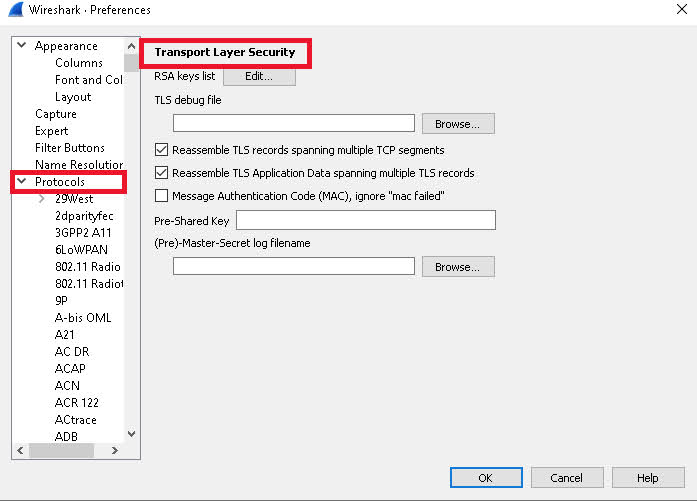The height and width of the screenshot is (501, 697).
Task: Select 3GPP2 A11 protocol
Action: point(83,232)
